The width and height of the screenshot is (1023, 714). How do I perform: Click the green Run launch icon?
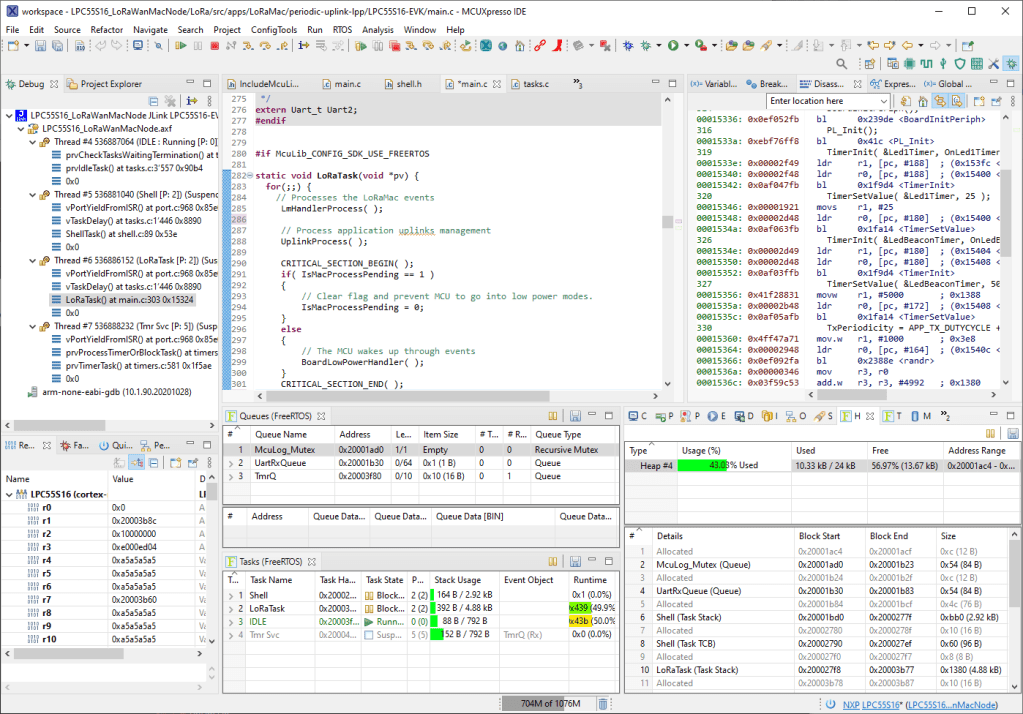point(673,46)
